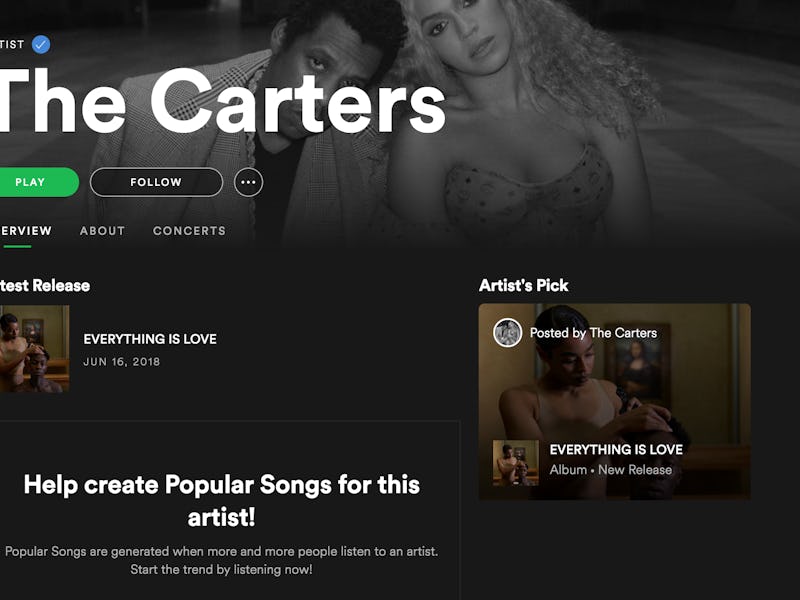Select the Overview tab
Screen dimensions: 800x600
26,231
